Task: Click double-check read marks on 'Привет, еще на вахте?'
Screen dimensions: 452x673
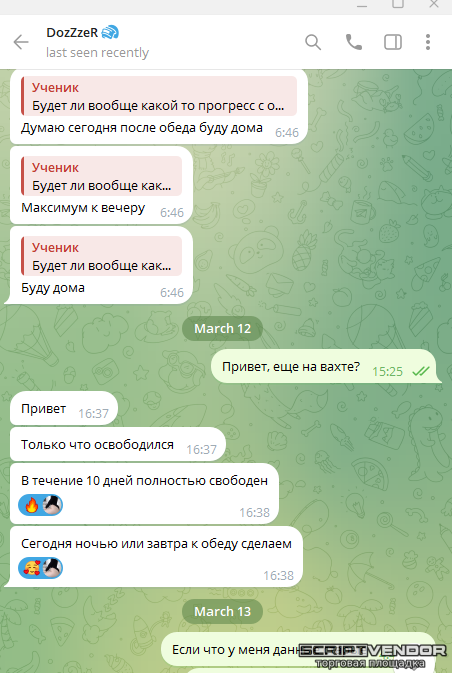Action: (420, 371)
